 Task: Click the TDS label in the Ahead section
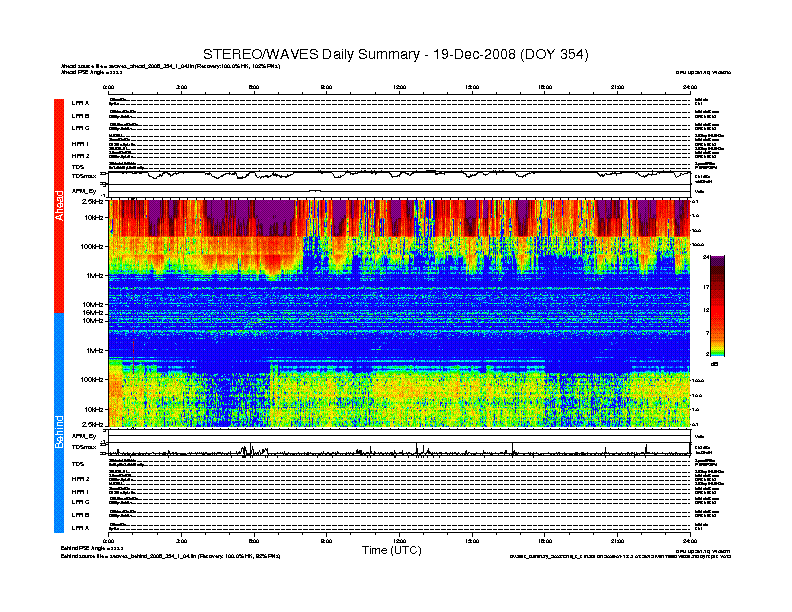[77, 167]
